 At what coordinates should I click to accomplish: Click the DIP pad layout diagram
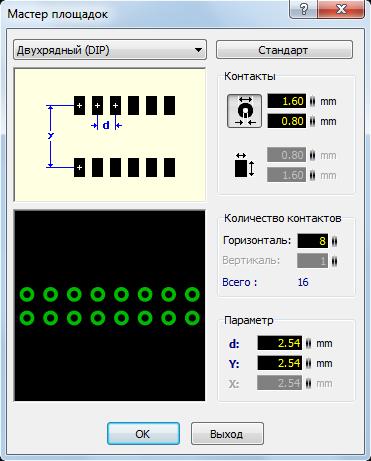pos(110,135)
